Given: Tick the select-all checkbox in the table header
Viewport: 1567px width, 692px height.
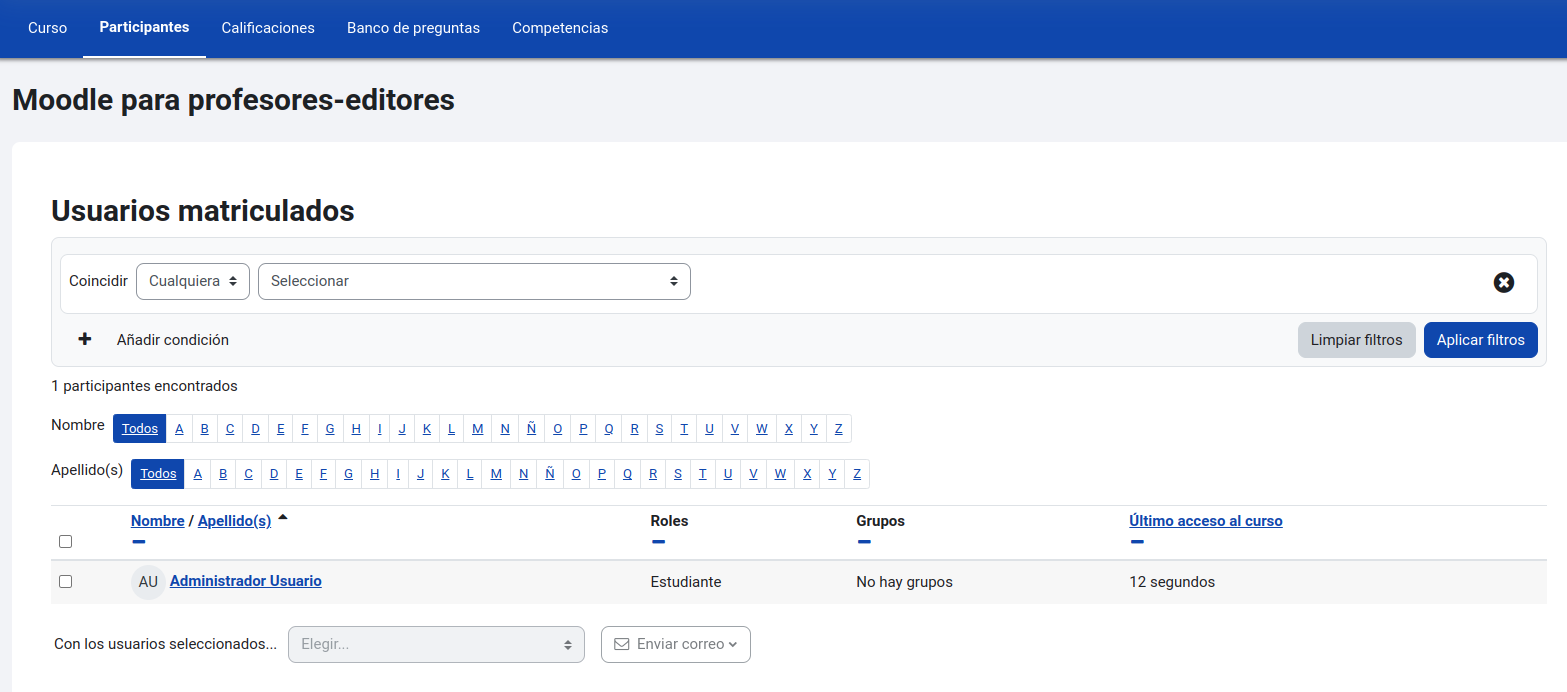Looking at the screenshot, I should coord(65,541).
